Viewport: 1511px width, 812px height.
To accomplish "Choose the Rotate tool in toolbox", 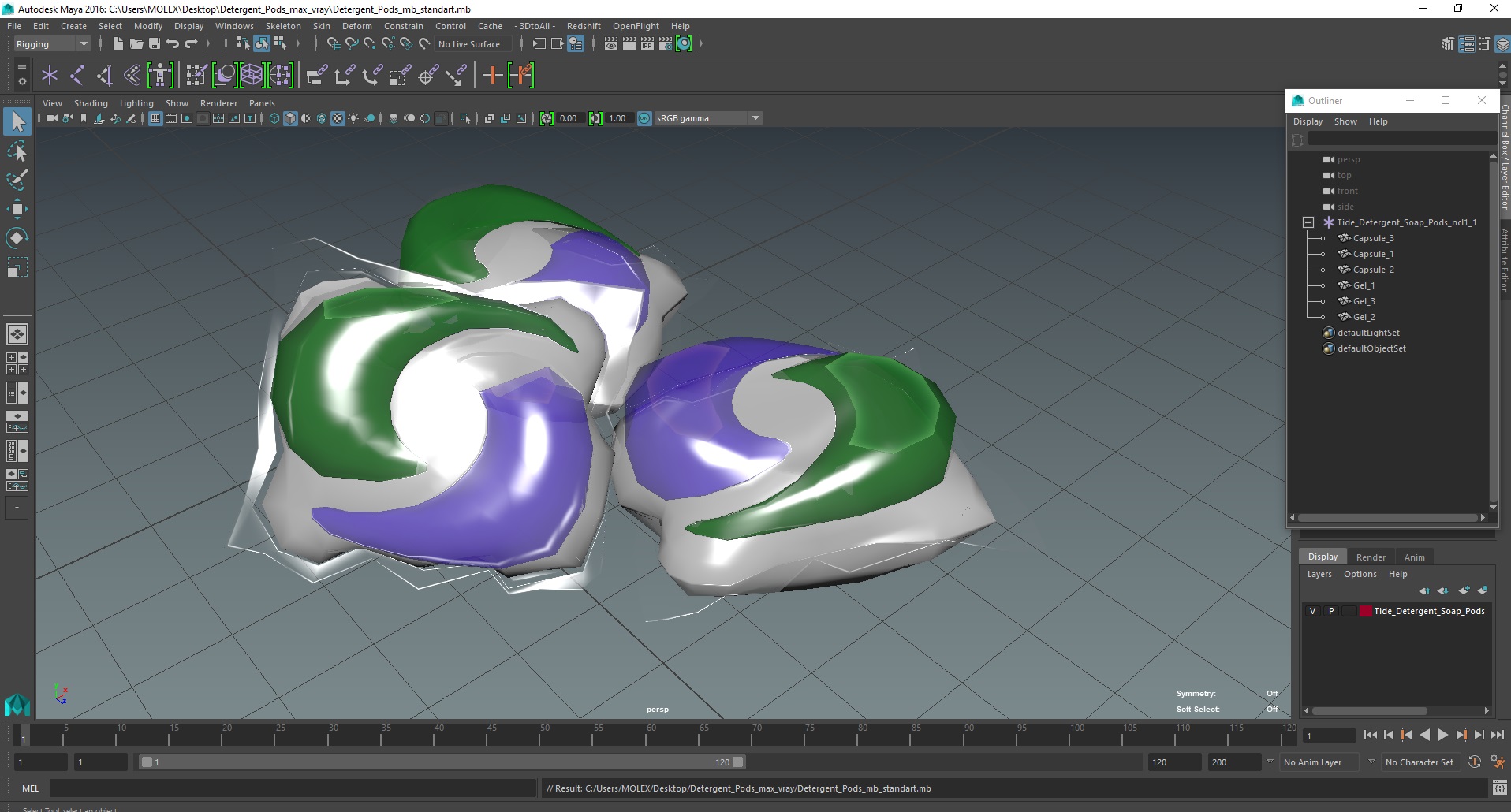I will pos(17,238).
